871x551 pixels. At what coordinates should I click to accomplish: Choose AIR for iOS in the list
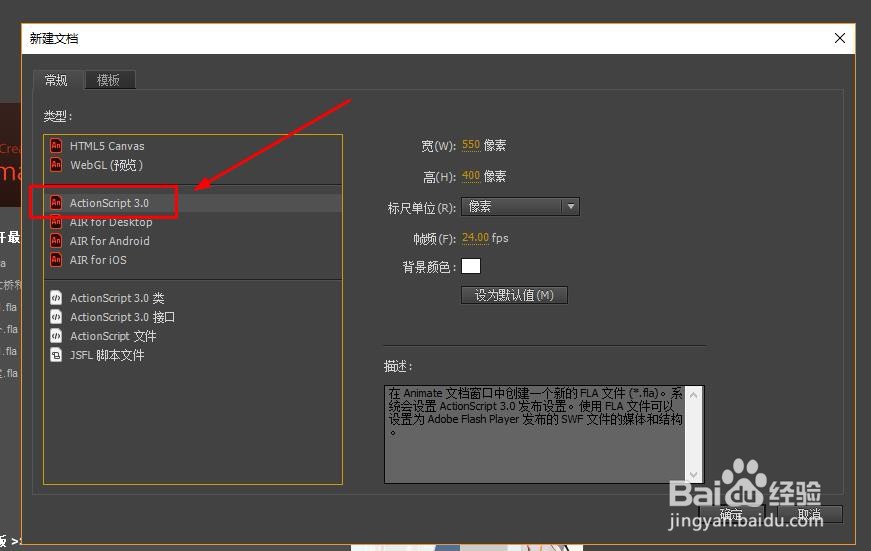click(193, 260)
